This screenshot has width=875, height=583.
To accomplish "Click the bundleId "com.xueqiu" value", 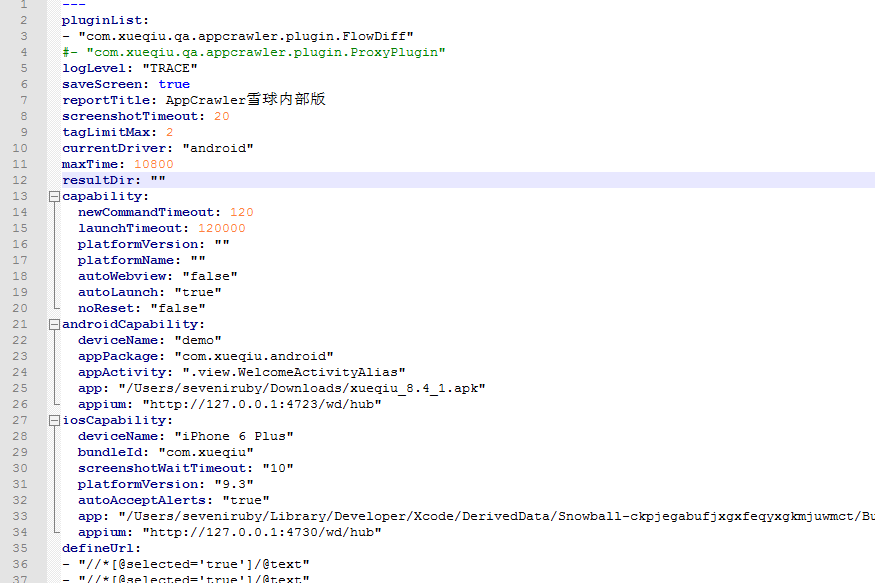I will click(206, 452).
